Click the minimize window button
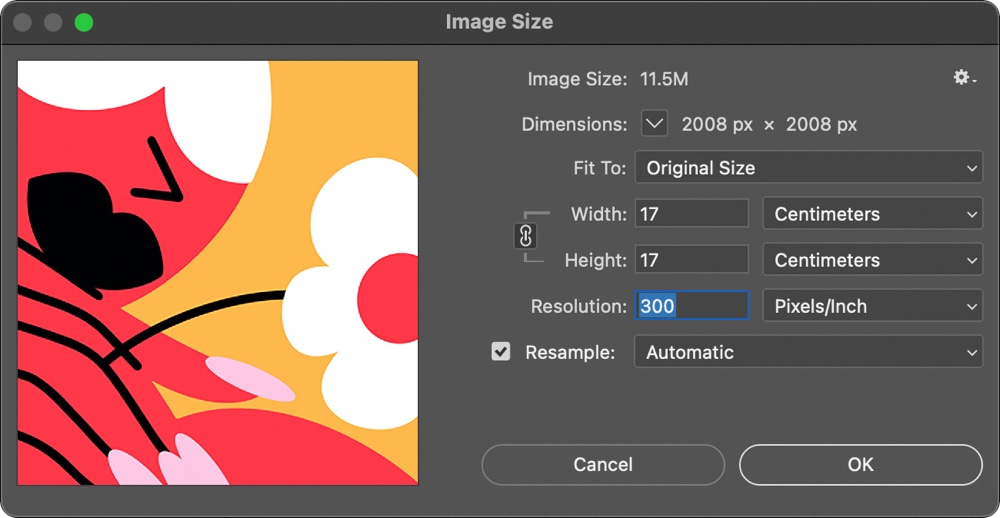1000x518 pixels. point(53,22)
